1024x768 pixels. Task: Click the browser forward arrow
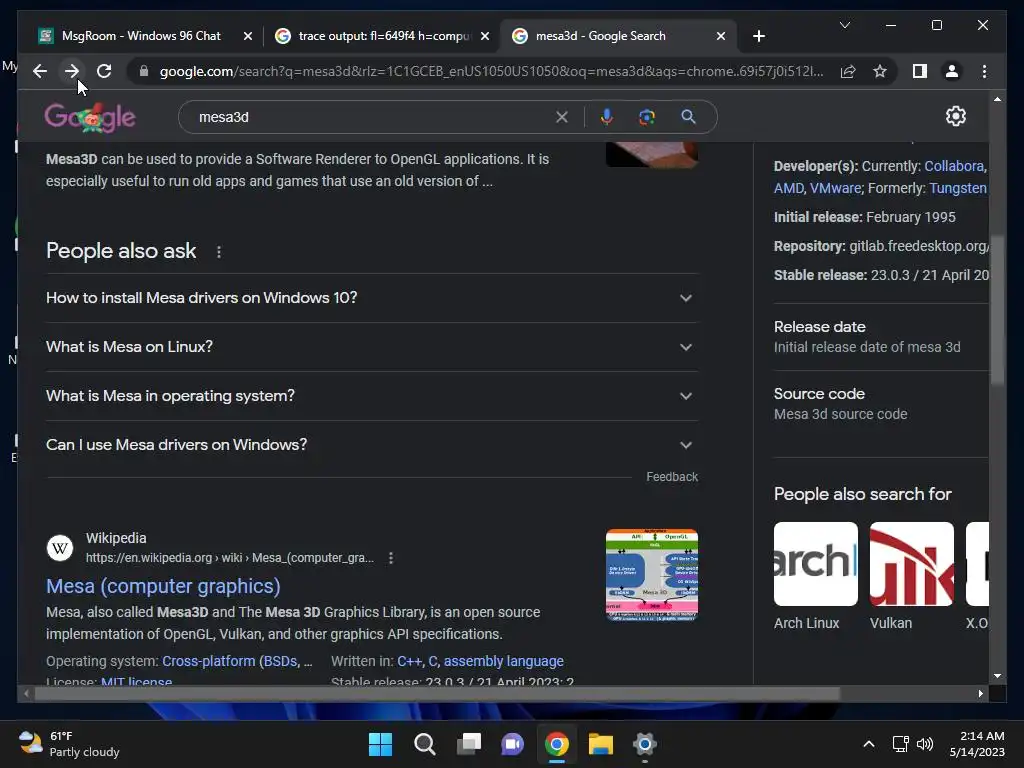72,71
